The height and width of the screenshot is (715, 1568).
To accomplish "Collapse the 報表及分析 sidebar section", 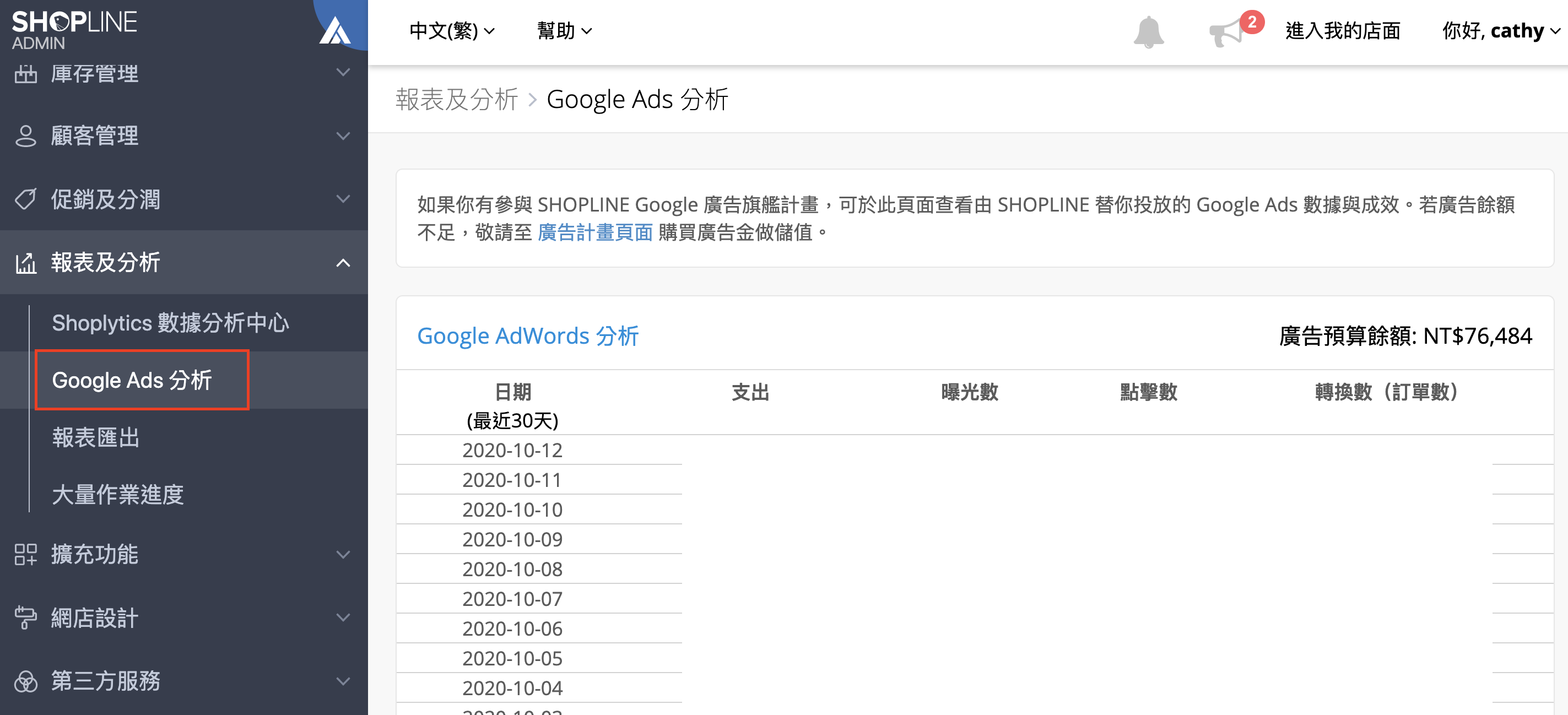I will point(343,263).
